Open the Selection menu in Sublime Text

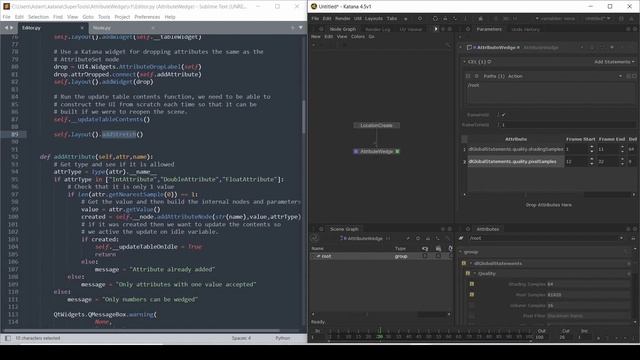point(38,17)
